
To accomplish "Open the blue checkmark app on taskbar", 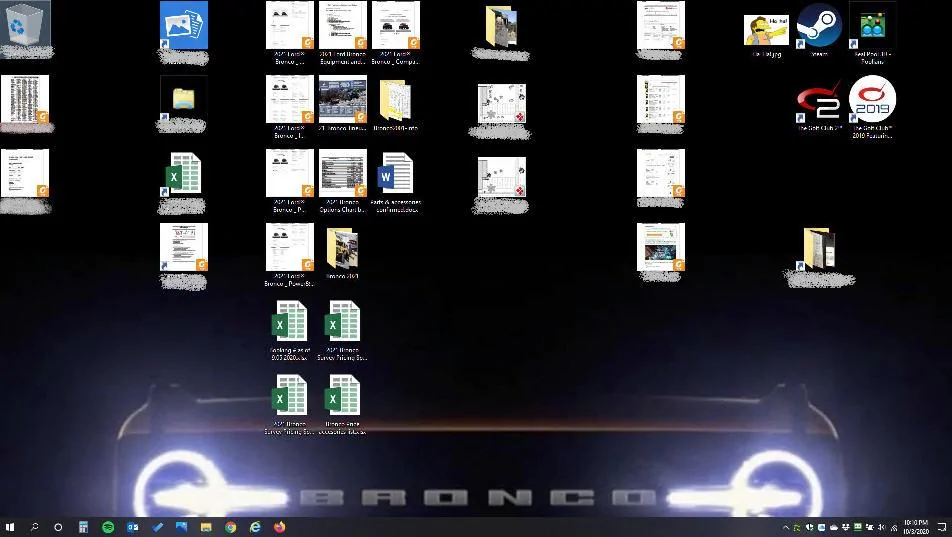I will pyautogui.click(x=157, y=527).
